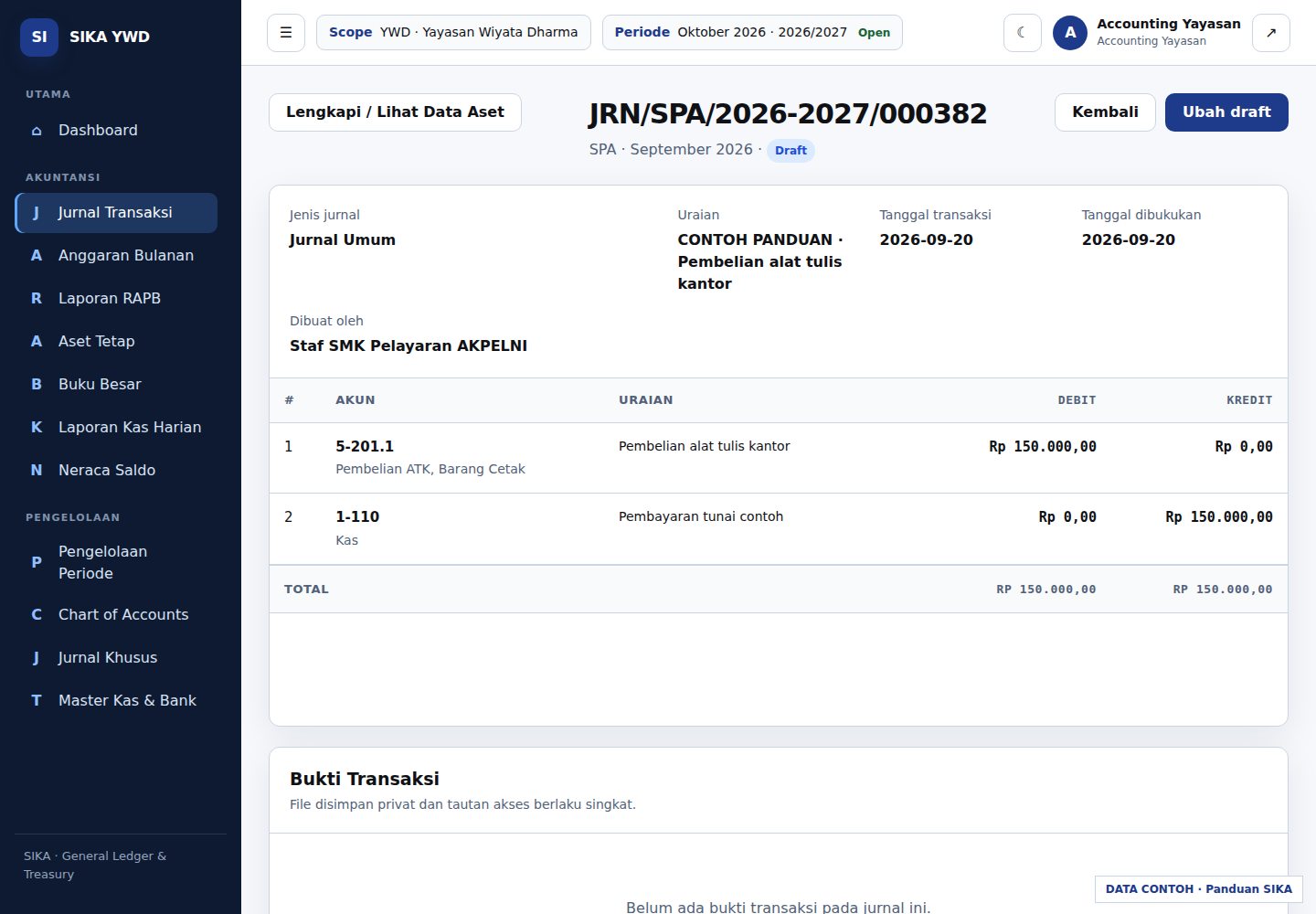Click the R icon beside Laporan RAPB
This screenshot has height=914, width=1316.
point(37,299)
